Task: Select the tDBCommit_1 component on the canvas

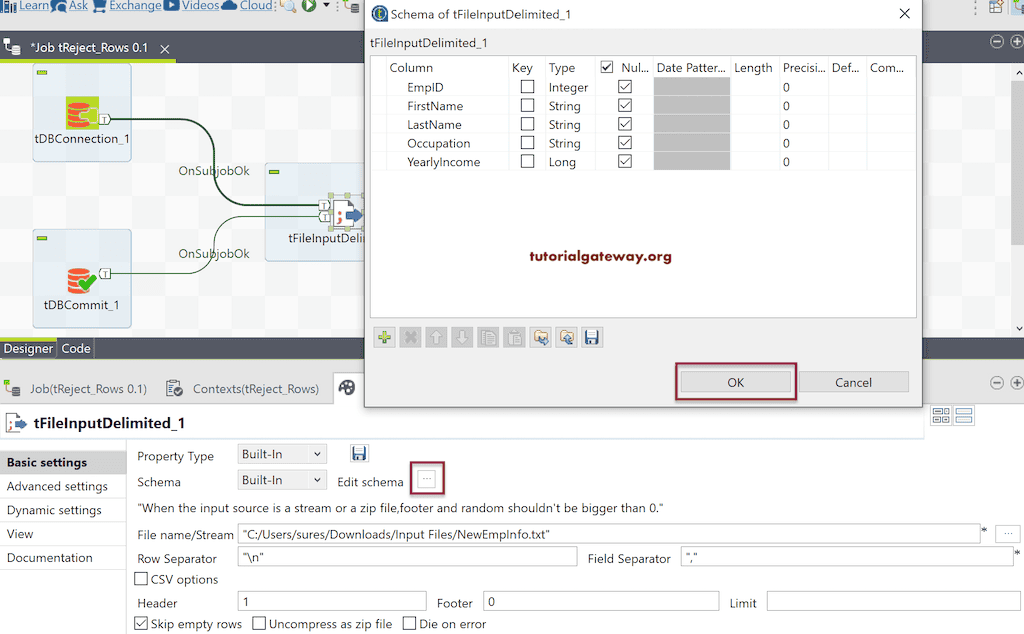Action: (x=82, y=280)
